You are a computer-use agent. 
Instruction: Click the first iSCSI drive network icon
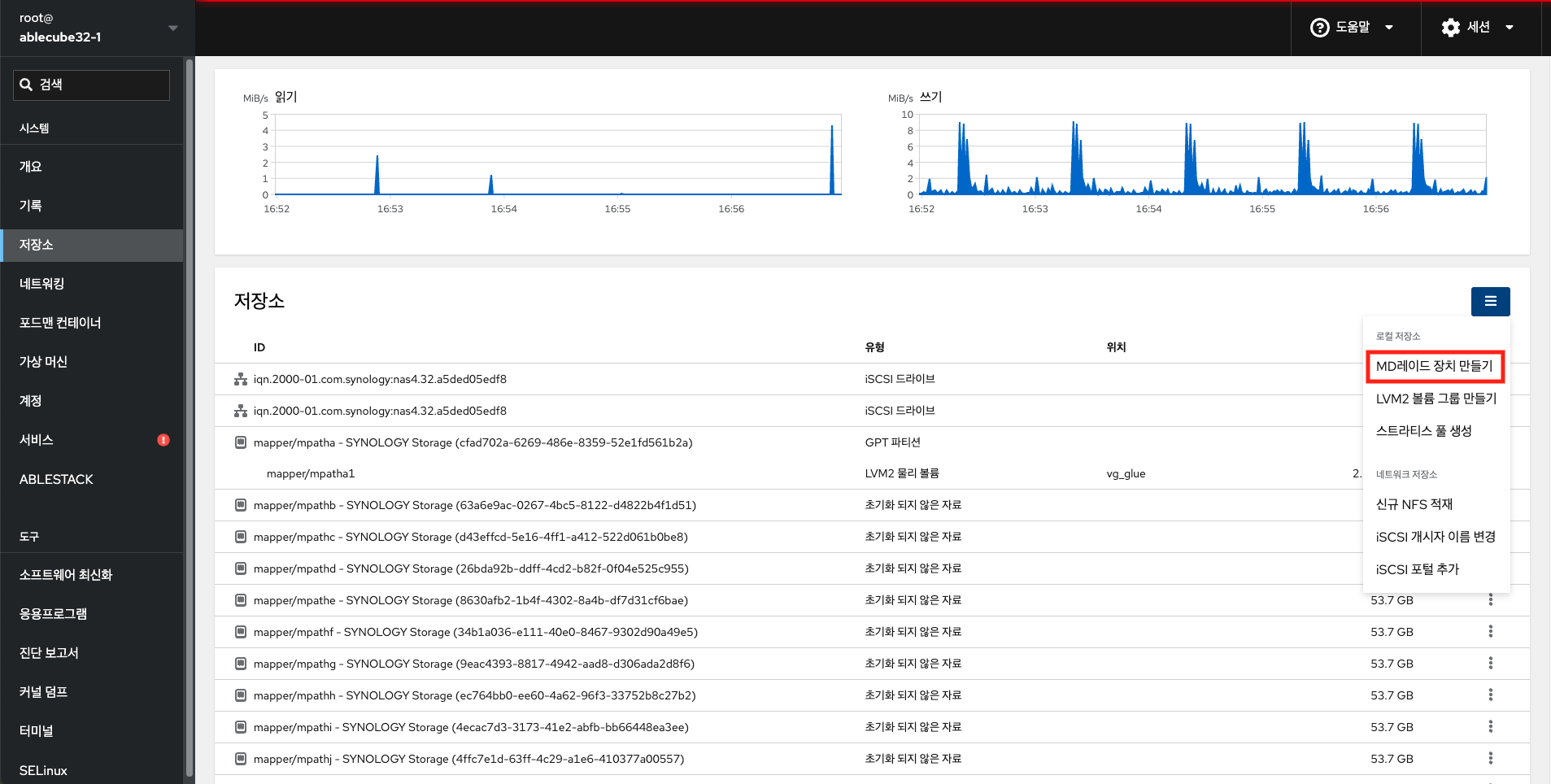241,379
